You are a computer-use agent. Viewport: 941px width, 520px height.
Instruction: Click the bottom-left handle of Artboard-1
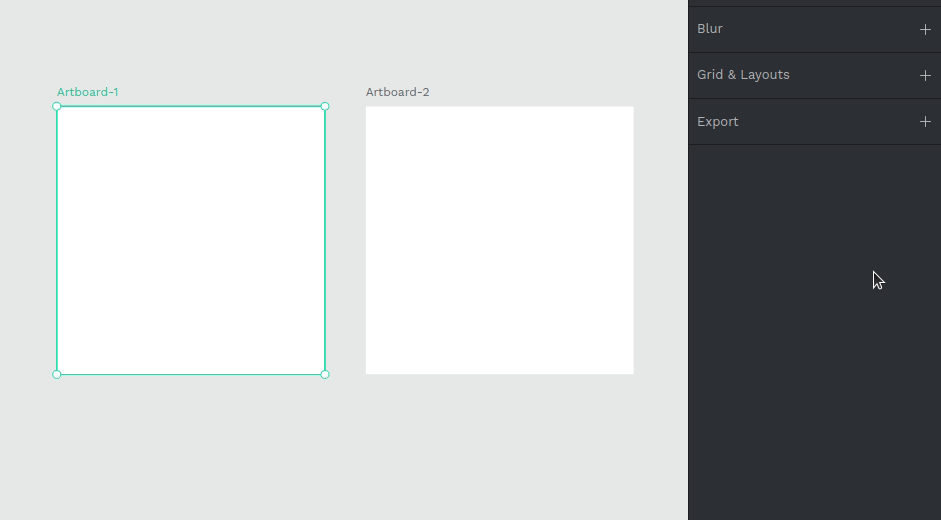pos(57,374)
